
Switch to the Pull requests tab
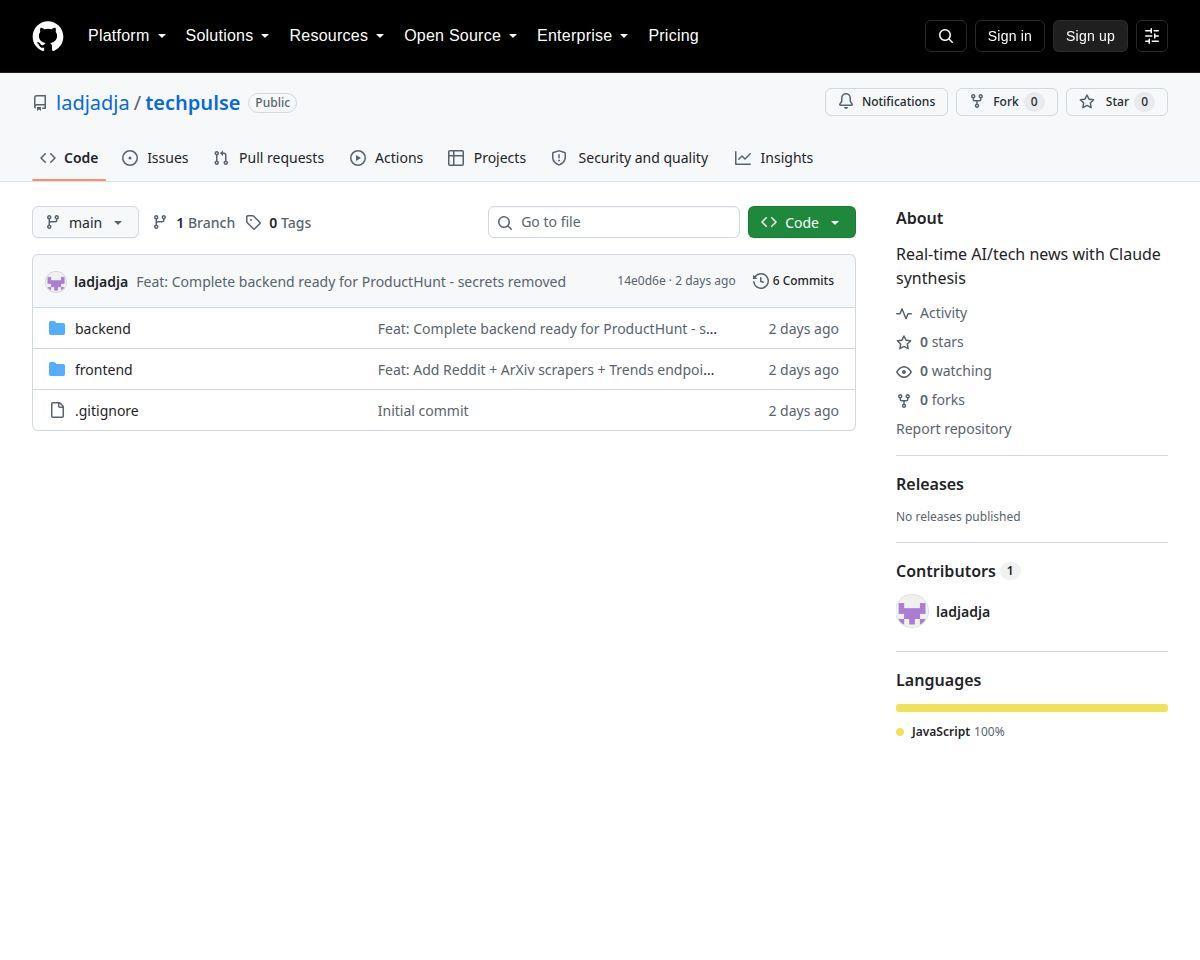pos(269,158)
